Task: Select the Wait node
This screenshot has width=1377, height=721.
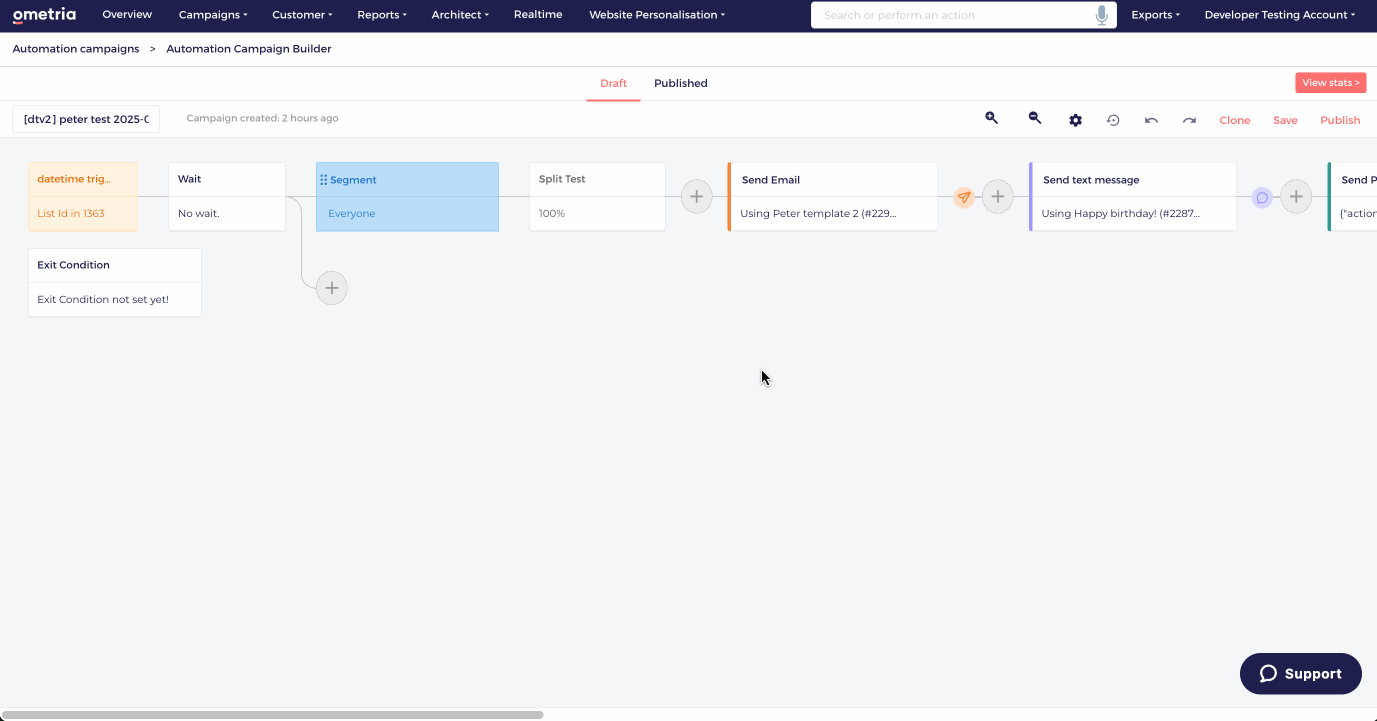Action: [x=227, y=197]
